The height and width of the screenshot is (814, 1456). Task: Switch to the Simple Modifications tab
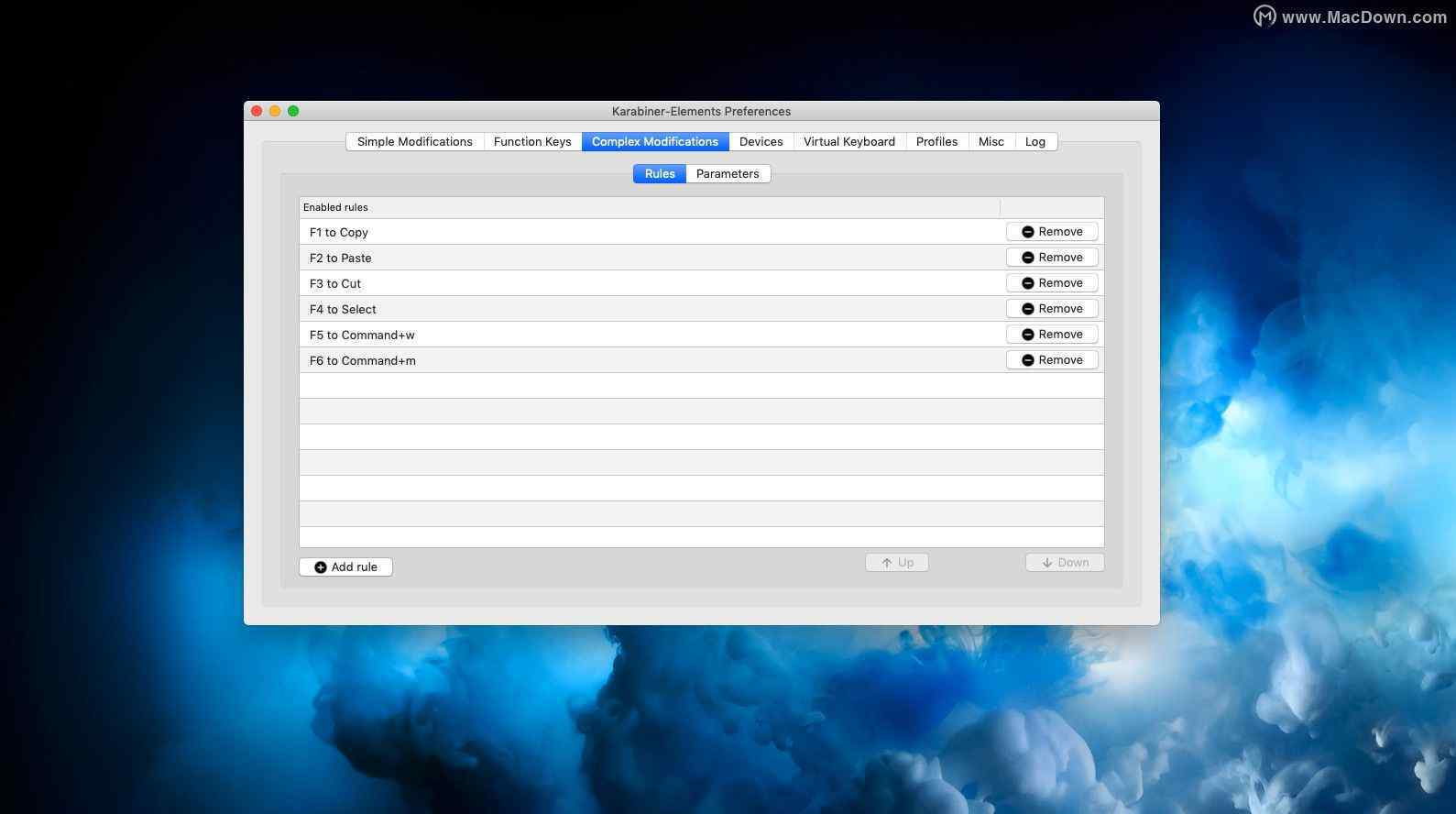(414, 142)
